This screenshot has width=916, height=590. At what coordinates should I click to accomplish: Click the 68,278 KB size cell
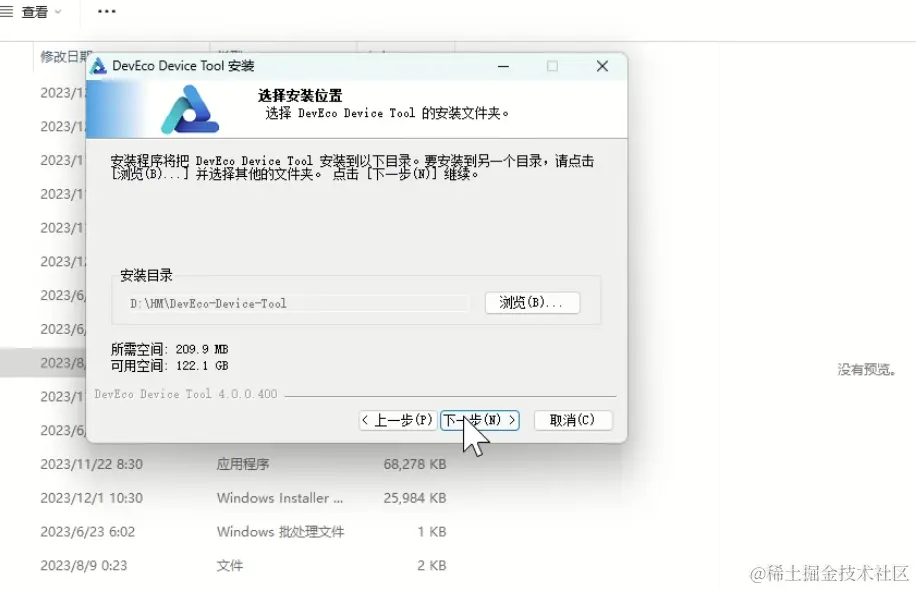coord(415,464)
